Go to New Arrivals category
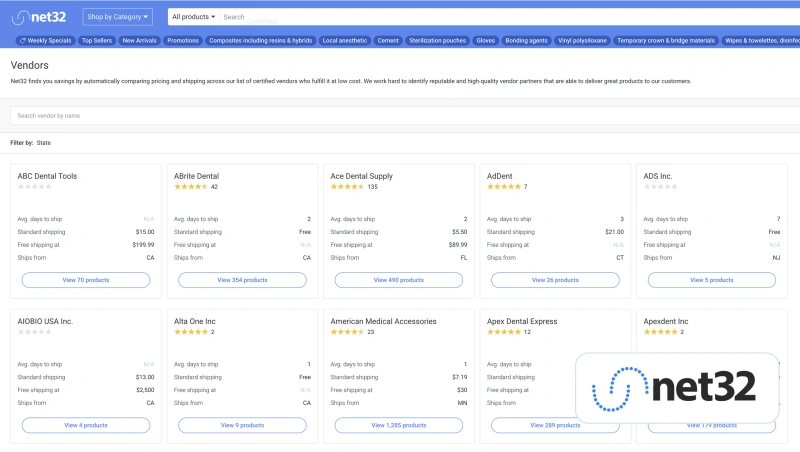800x452 pixels. 140,41
